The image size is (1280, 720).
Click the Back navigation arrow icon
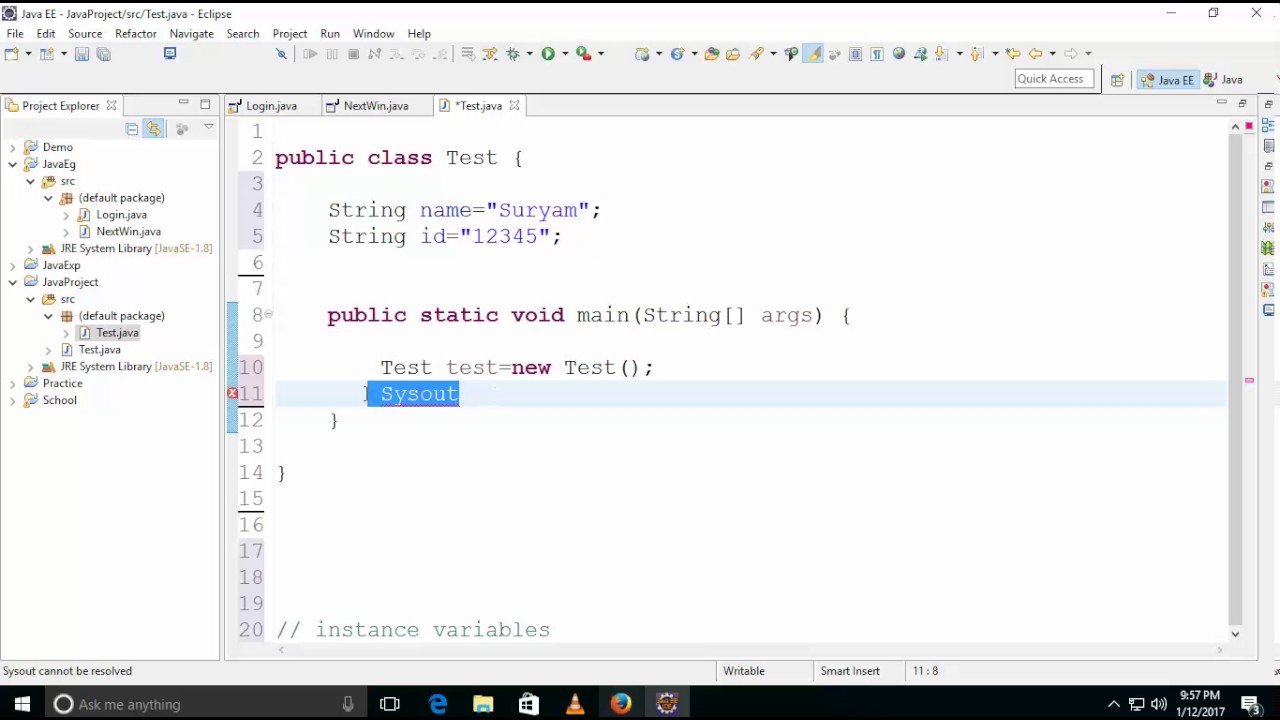pyautogui.click(x=1036, y=54)
